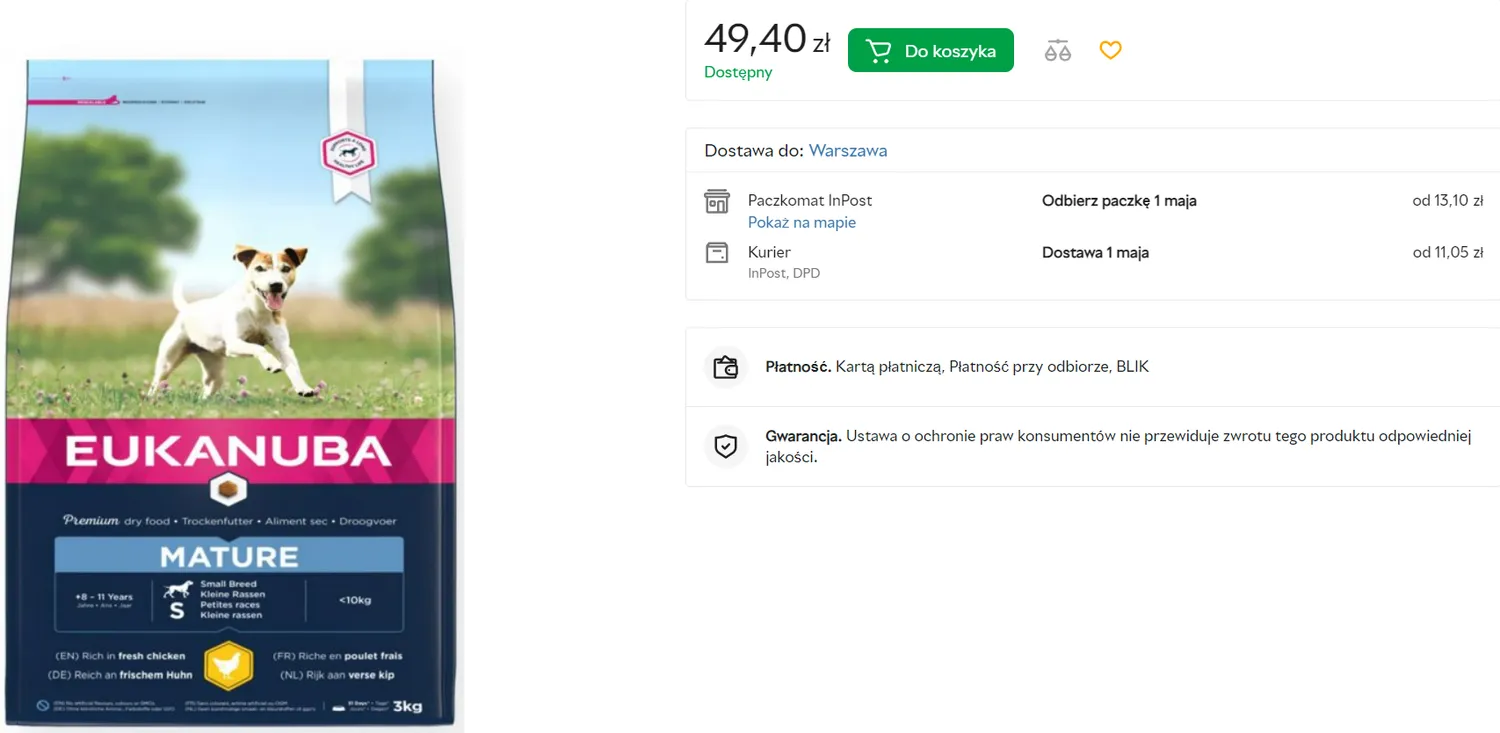The width and height of the screenshot is (1500, 733).
Task: Click the Kurier delivery option label
Action: 769,253
